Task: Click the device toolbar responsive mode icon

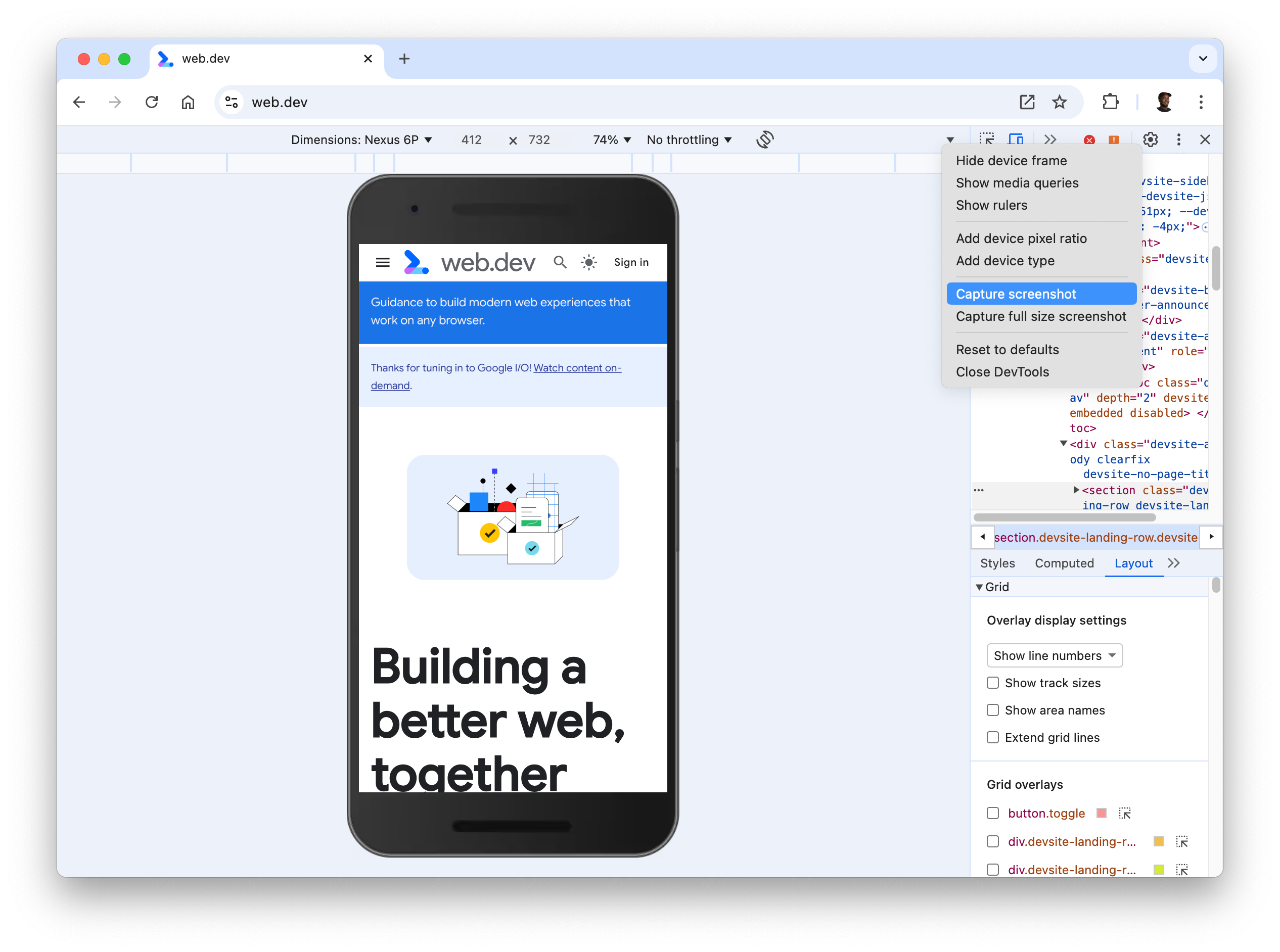Action: point(1016,139)
